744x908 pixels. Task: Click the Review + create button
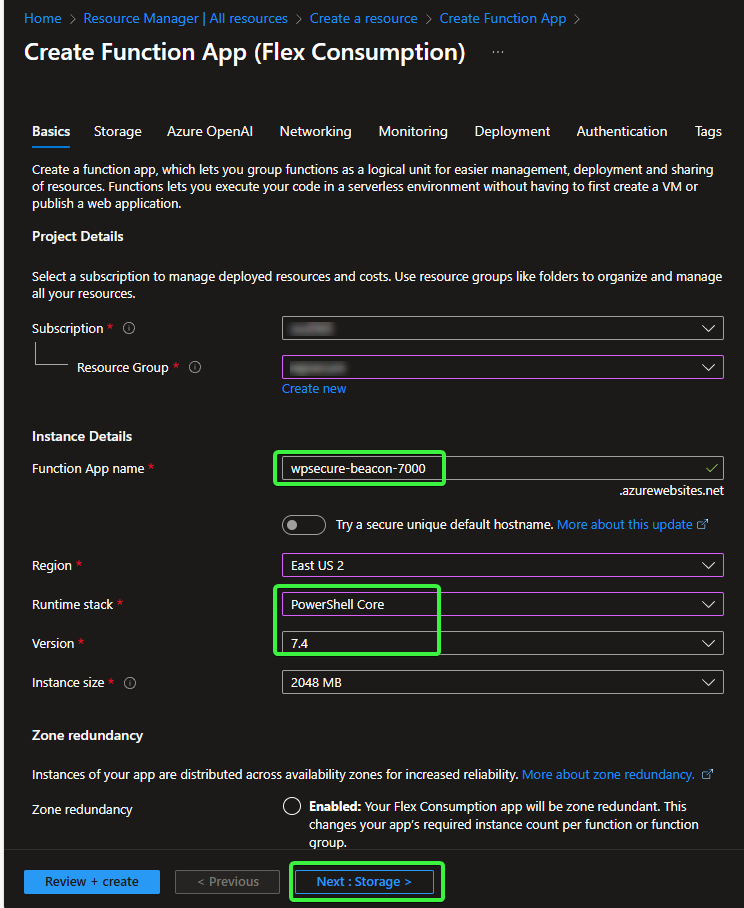[92, 882]
